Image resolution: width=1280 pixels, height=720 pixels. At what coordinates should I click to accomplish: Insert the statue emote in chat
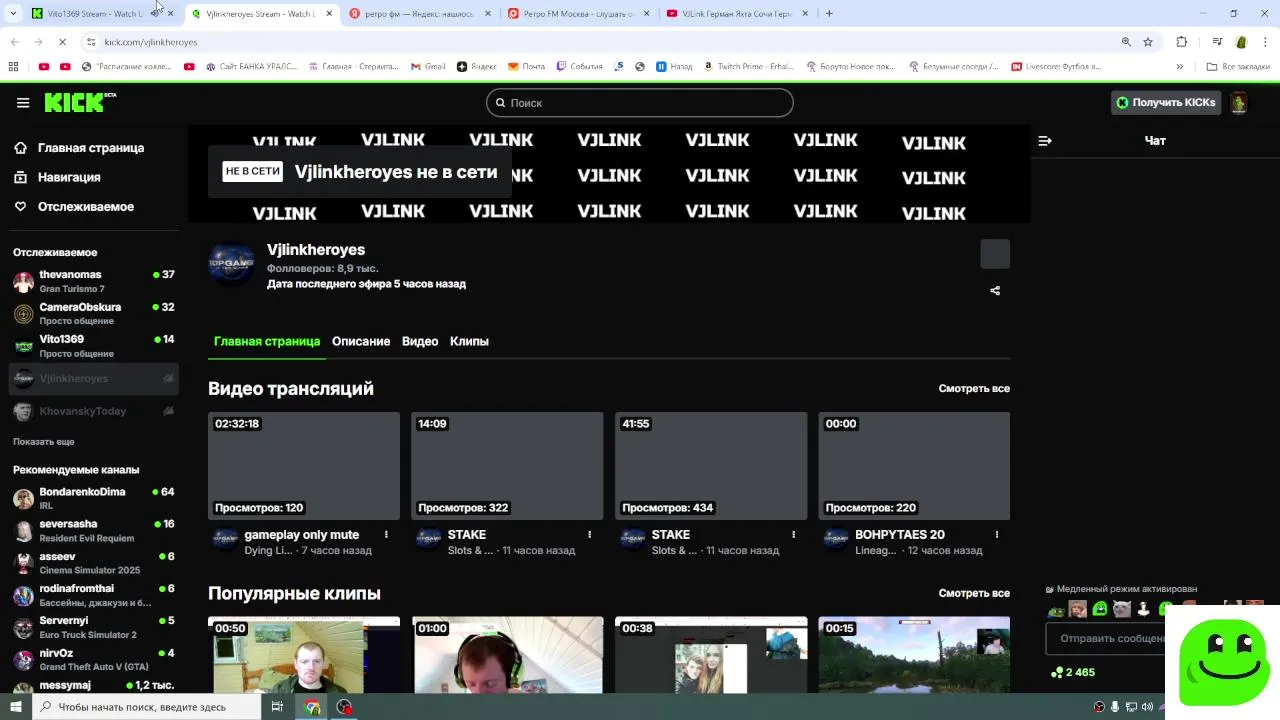pyautogui.click(x=1144, y=609)
